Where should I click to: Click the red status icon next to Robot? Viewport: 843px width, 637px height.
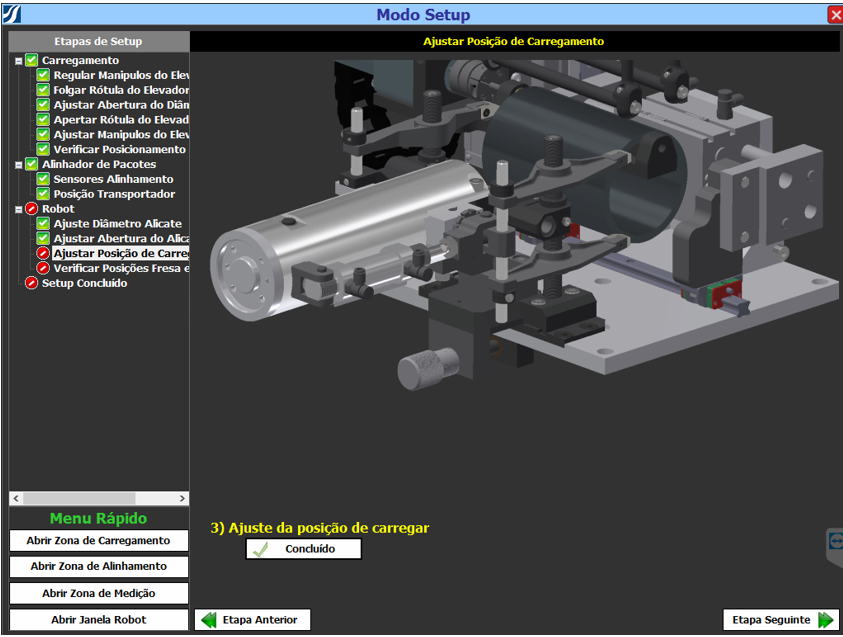(32, 209)
